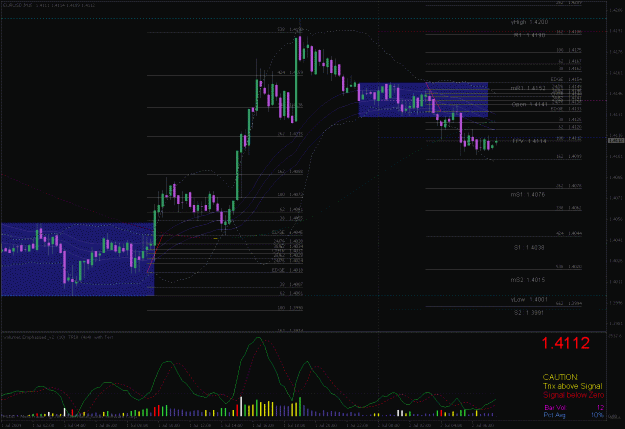Click the Signal below Zero message
The image size is (625, 429).
[x=574, y=395]
